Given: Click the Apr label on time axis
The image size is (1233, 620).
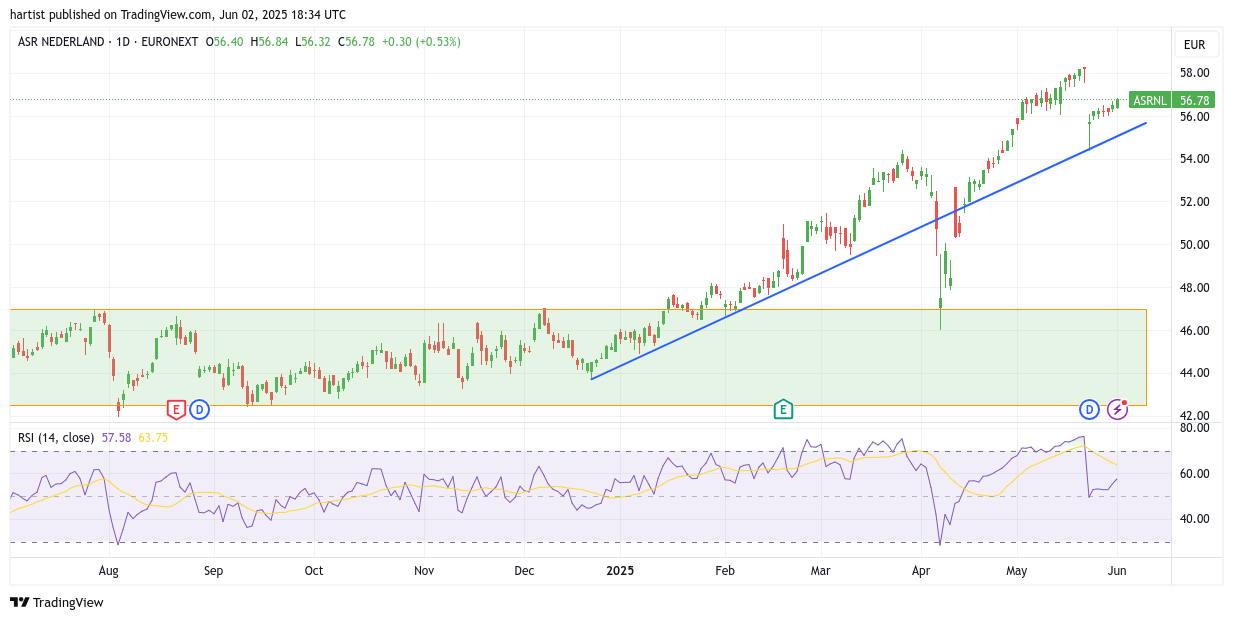Looking at the screenshot, I should (921, 571).
